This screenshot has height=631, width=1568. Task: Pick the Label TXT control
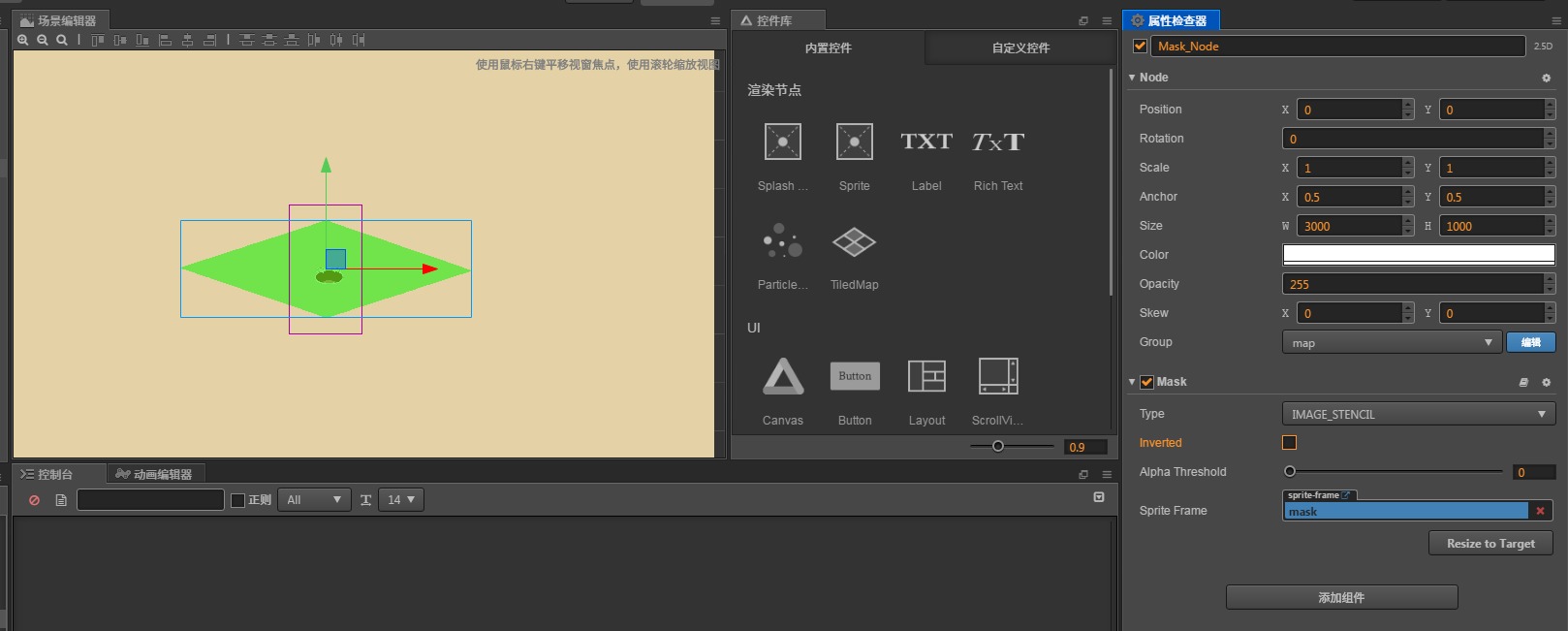[926, 142]
